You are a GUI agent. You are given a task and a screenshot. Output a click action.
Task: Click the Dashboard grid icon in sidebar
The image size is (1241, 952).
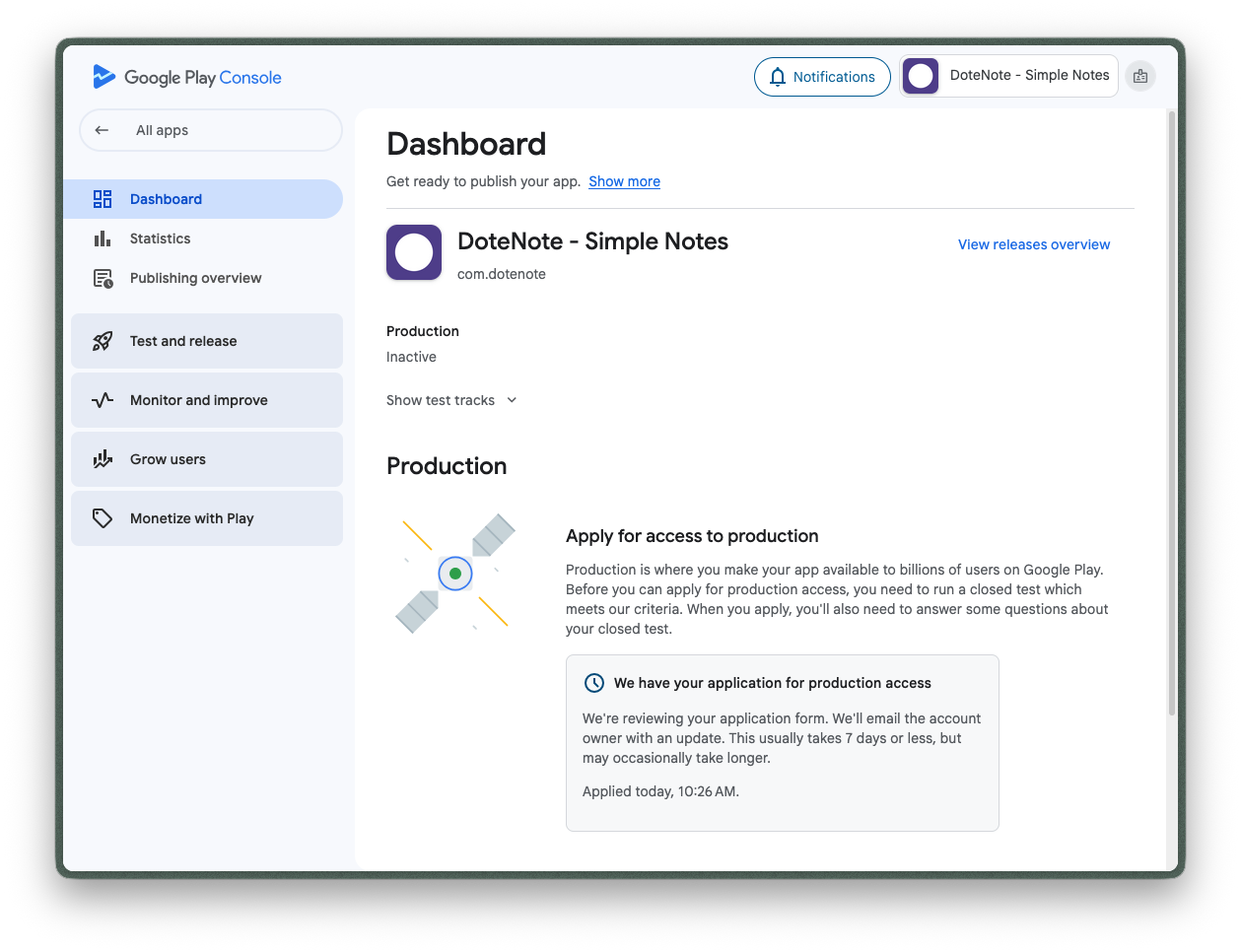coord(103,199)
